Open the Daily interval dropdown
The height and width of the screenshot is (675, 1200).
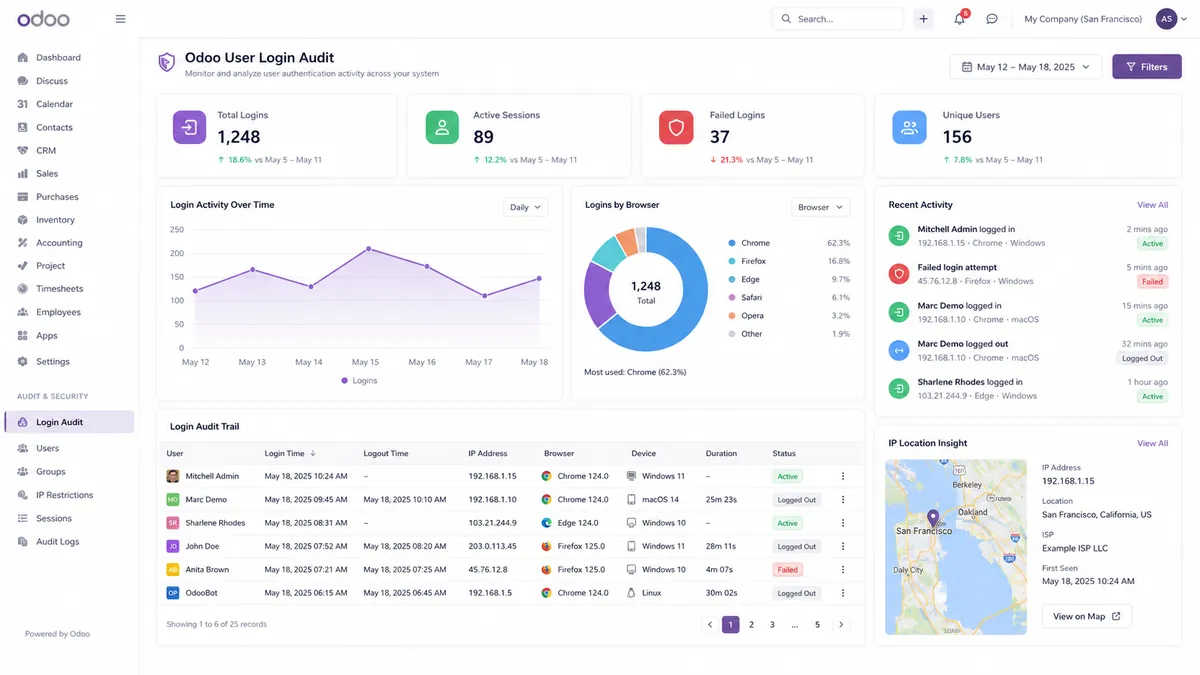tap(526, 207)
